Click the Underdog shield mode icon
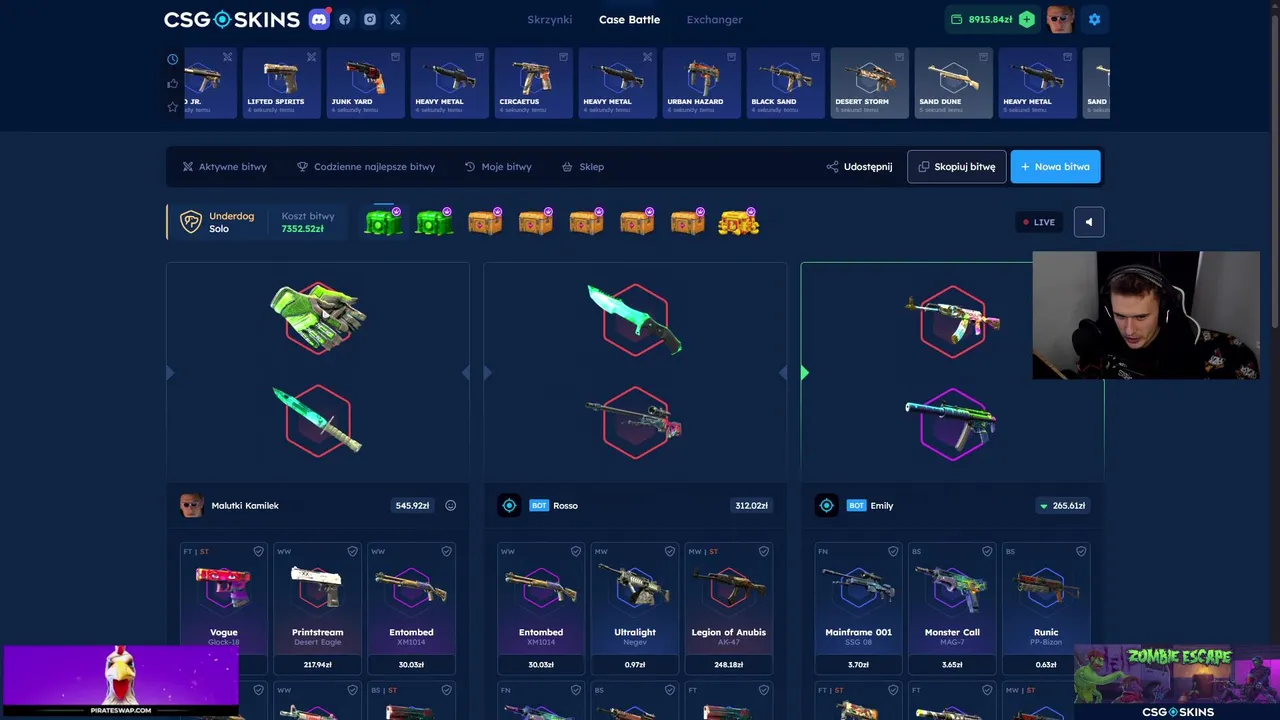 coord(190,222)
